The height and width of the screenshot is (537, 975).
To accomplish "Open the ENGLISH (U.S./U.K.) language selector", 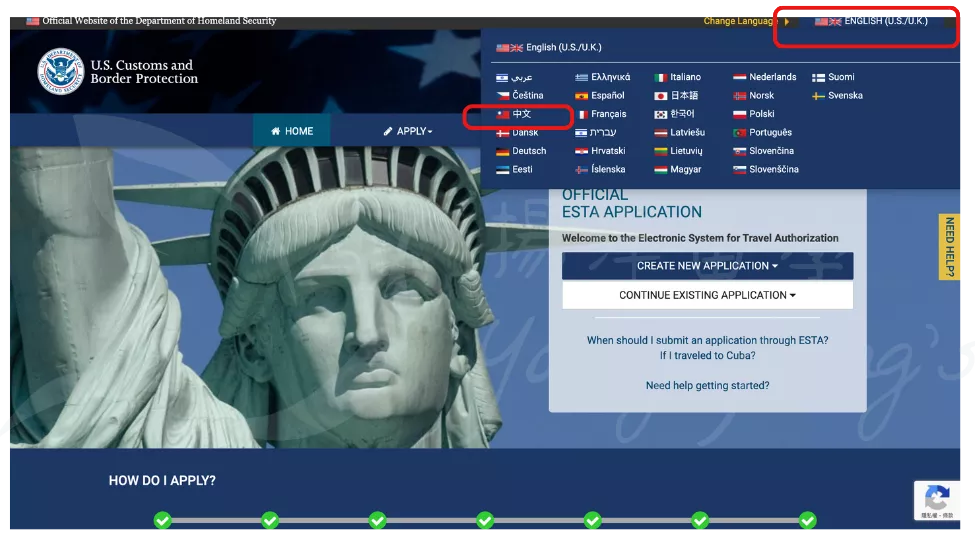I will pos(871,21).
